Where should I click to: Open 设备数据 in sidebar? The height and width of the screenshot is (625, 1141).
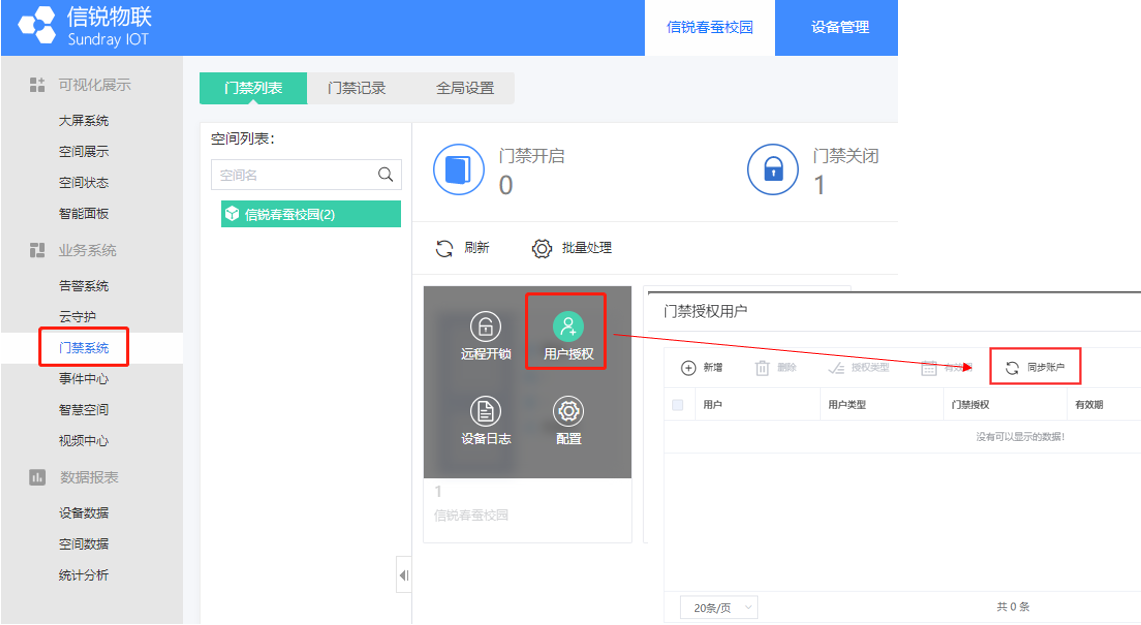84,513
